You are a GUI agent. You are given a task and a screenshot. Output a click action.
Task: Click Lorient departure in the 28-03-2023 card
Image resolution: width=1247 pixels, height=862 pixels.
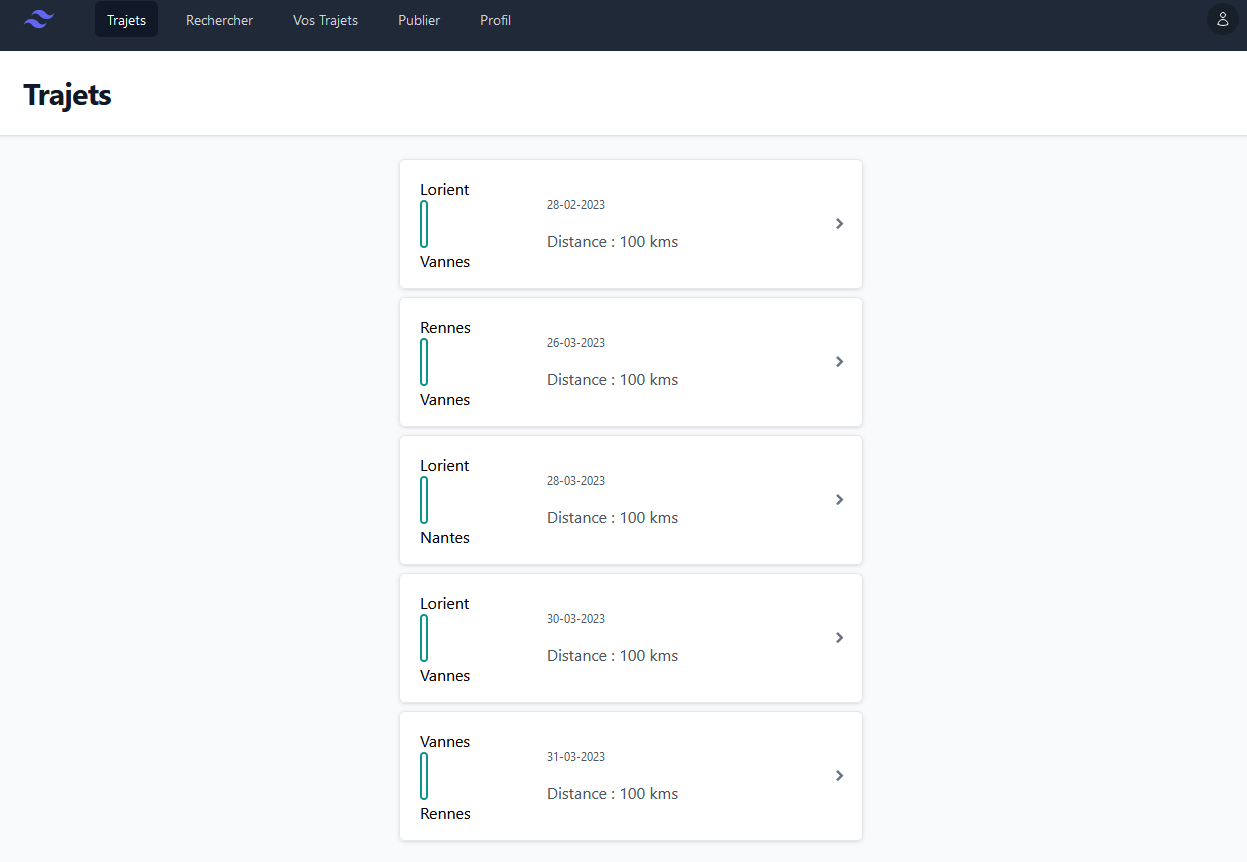[445, 466]
